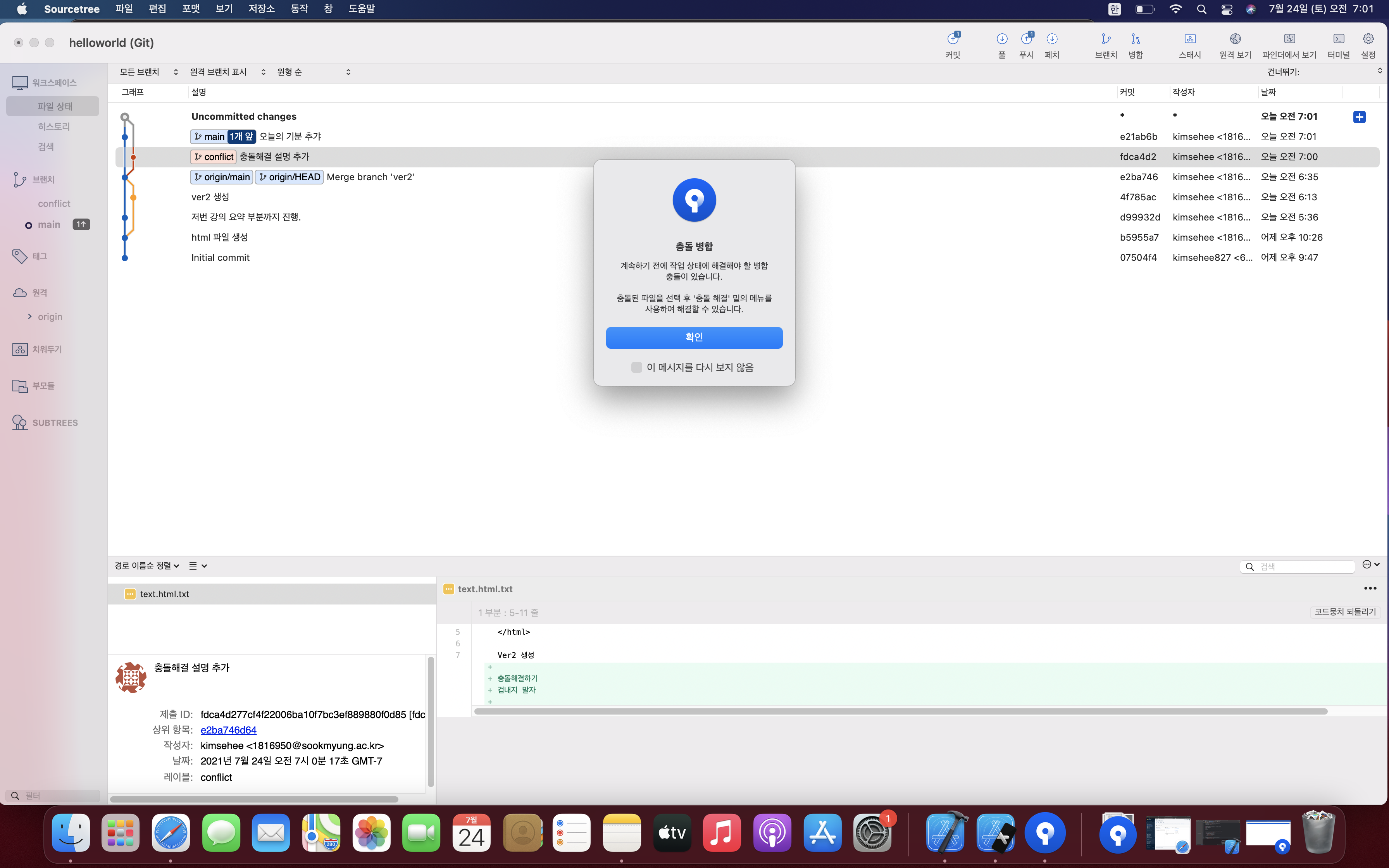Click the Stash (스태시) toolbar icon
The width and height of the screenshot is (1389, 868).
pos(1190,39)
